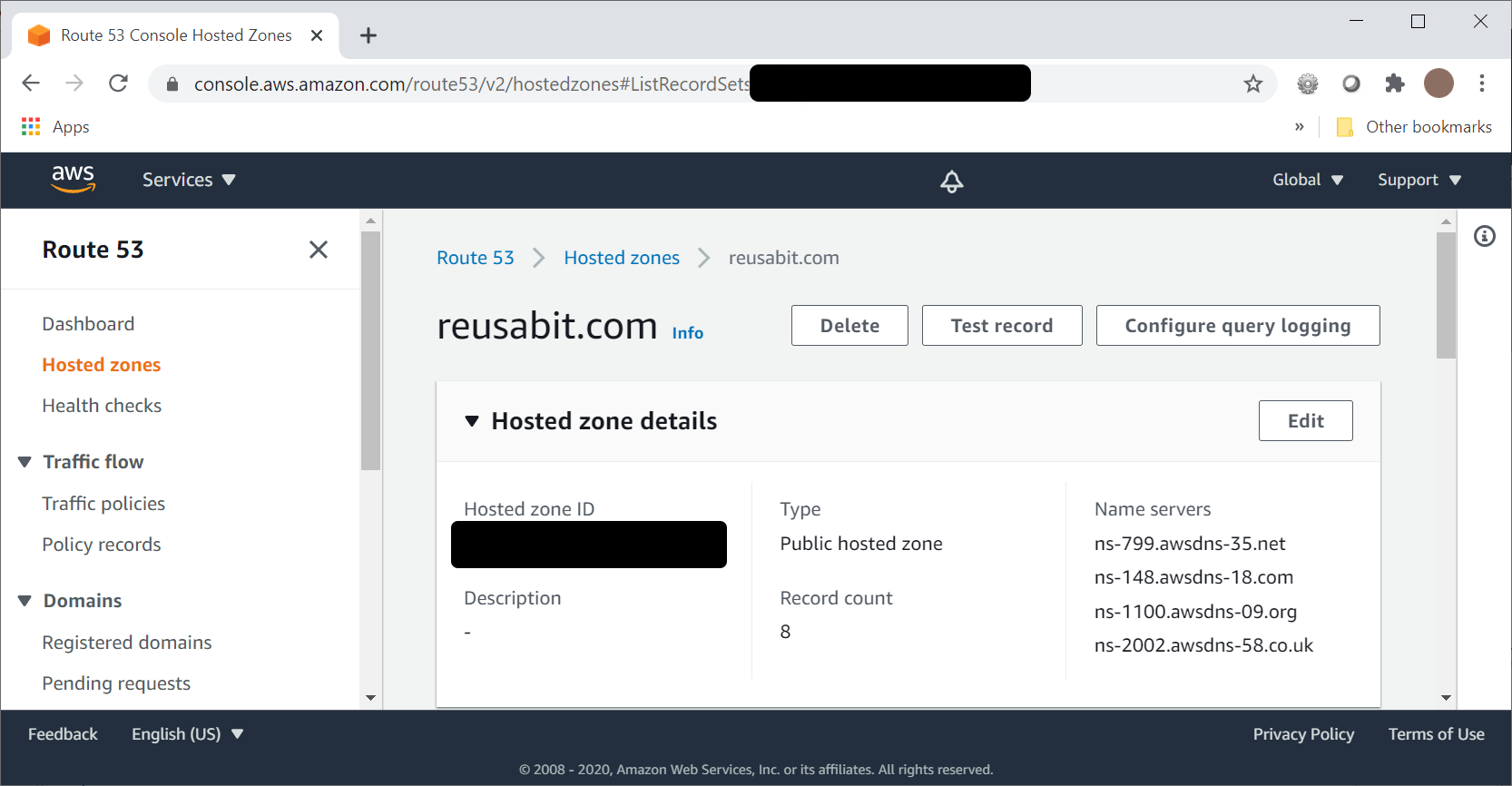Screen dimensions: 1512x786
Task: Click the AWS logo
Action: pyautogui.click(x=74, y=180)
